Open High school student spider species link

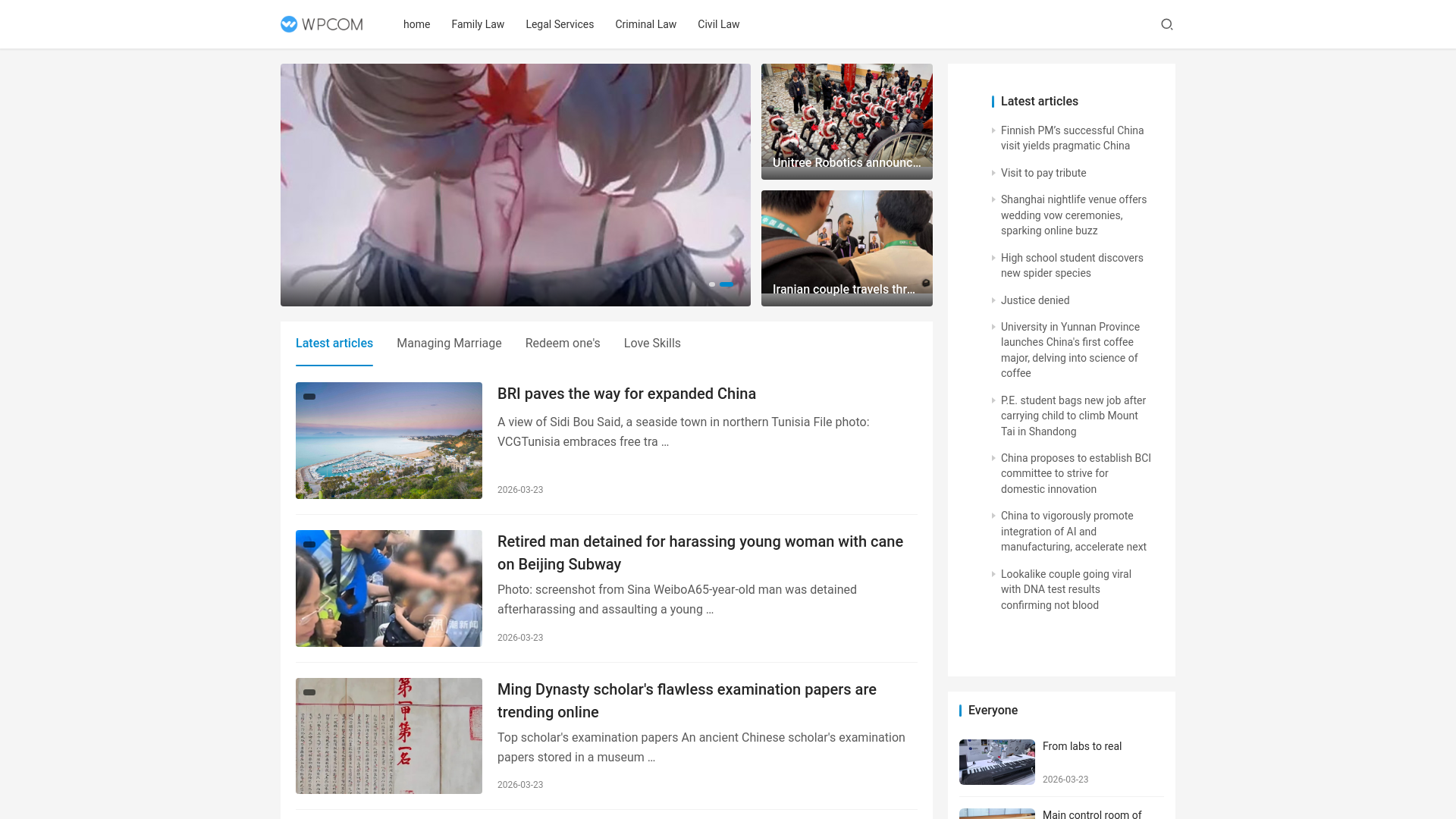pyautogui.click(x=1072, y=265)
